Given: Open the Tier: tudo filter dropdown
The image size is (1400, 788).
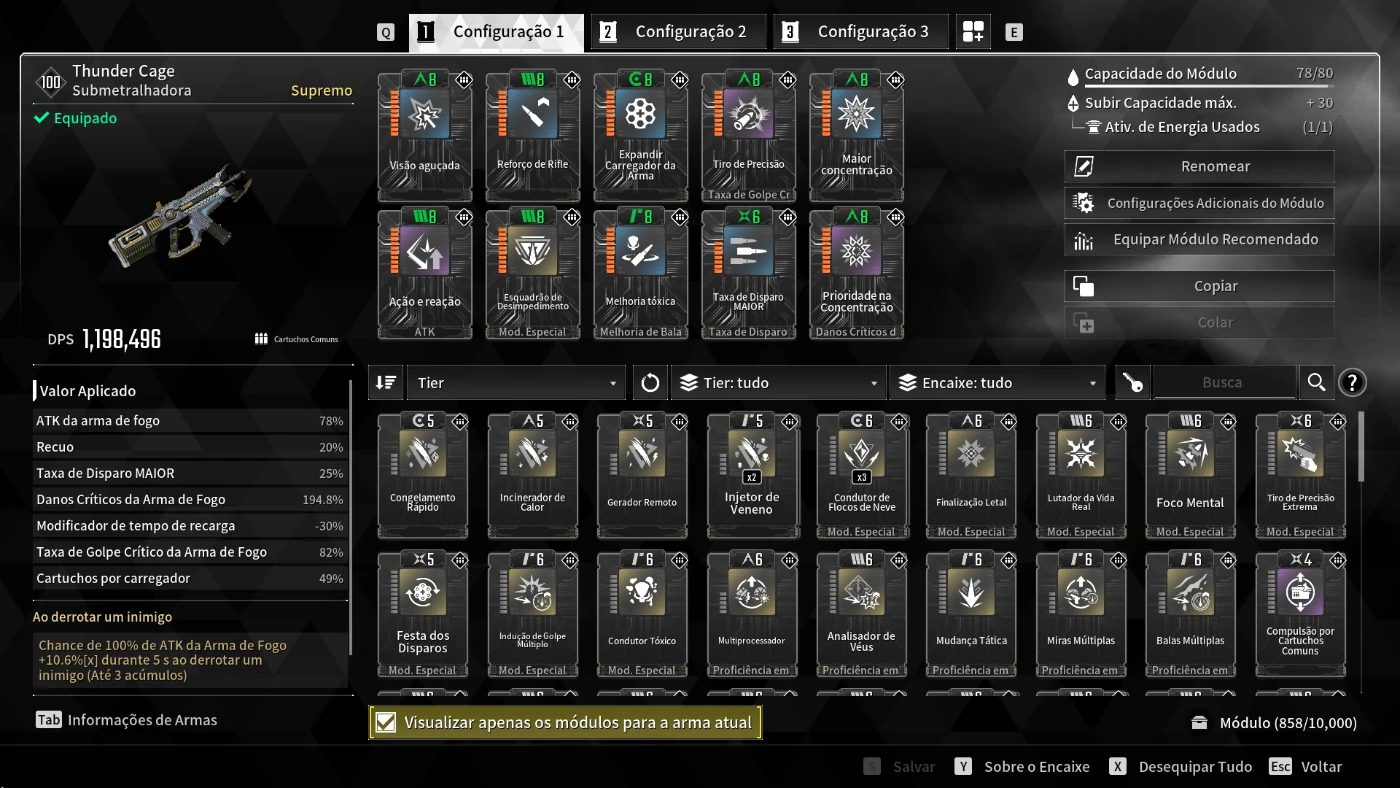Looking at the screenshot, I should point(778,382).
